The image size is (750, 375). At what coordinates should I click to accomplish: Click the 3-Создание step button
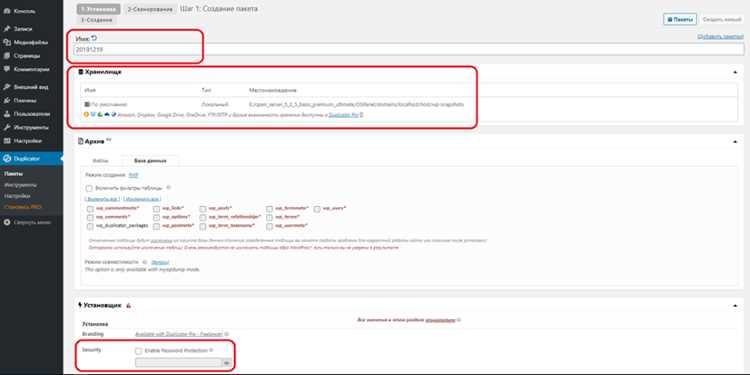96,20
